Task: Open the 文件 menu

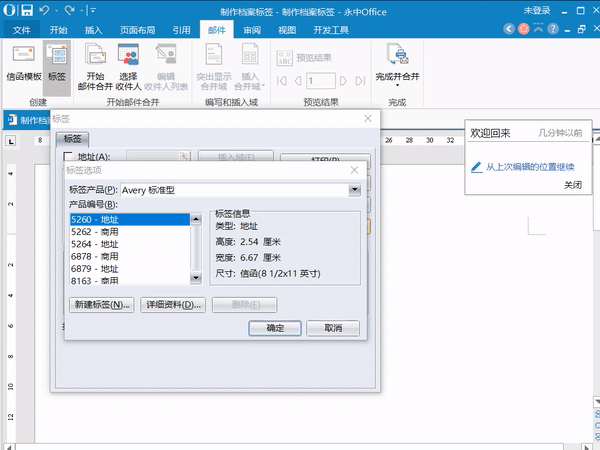Action: coord(21,30)
